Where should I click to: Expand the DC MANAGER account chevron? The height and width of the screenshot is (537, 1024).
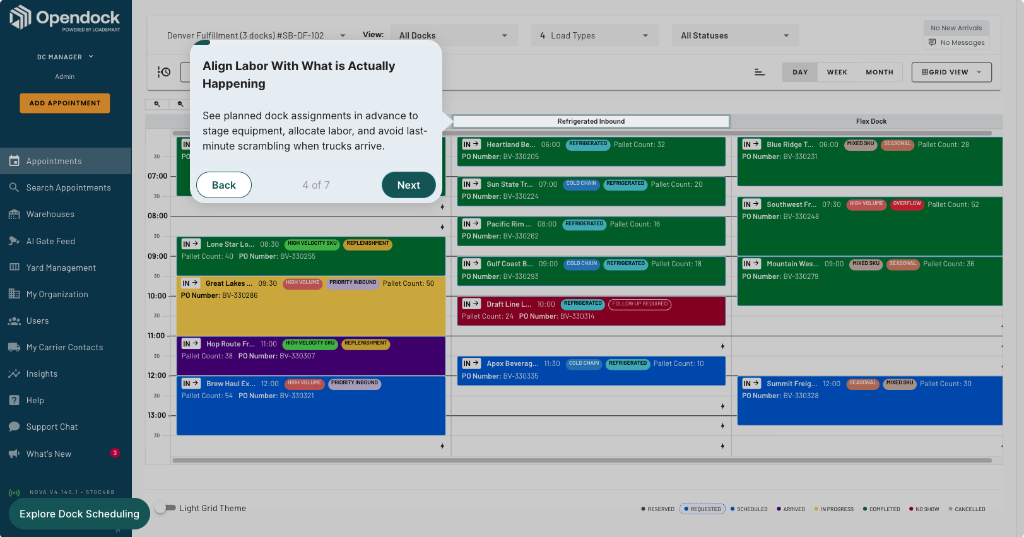(x=91, y=57)
